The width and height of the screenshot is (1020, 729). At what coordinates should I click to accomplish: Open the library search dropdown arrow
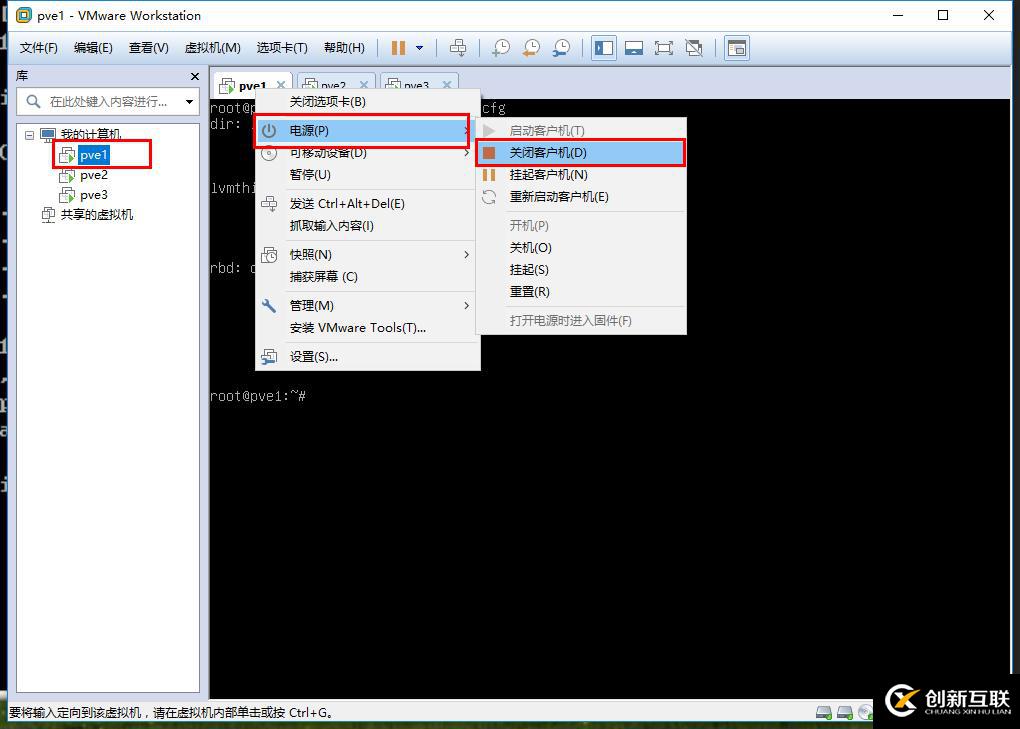[191, 101]
